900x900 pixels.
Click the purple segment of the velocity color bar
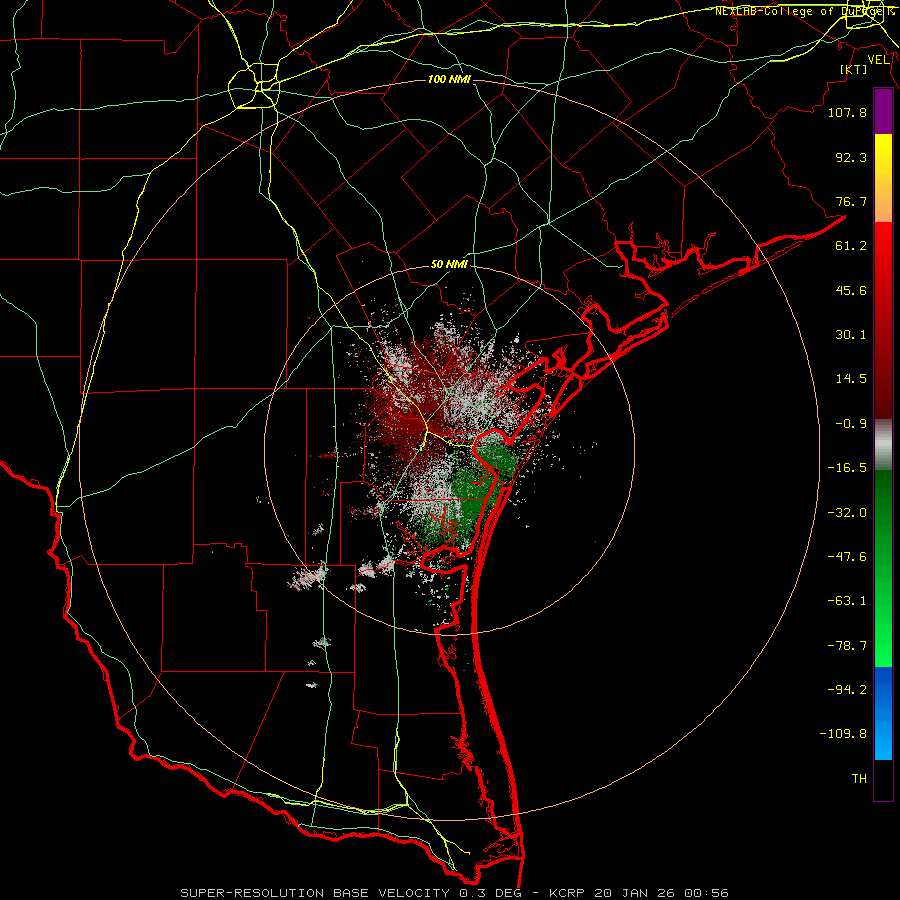883,111
